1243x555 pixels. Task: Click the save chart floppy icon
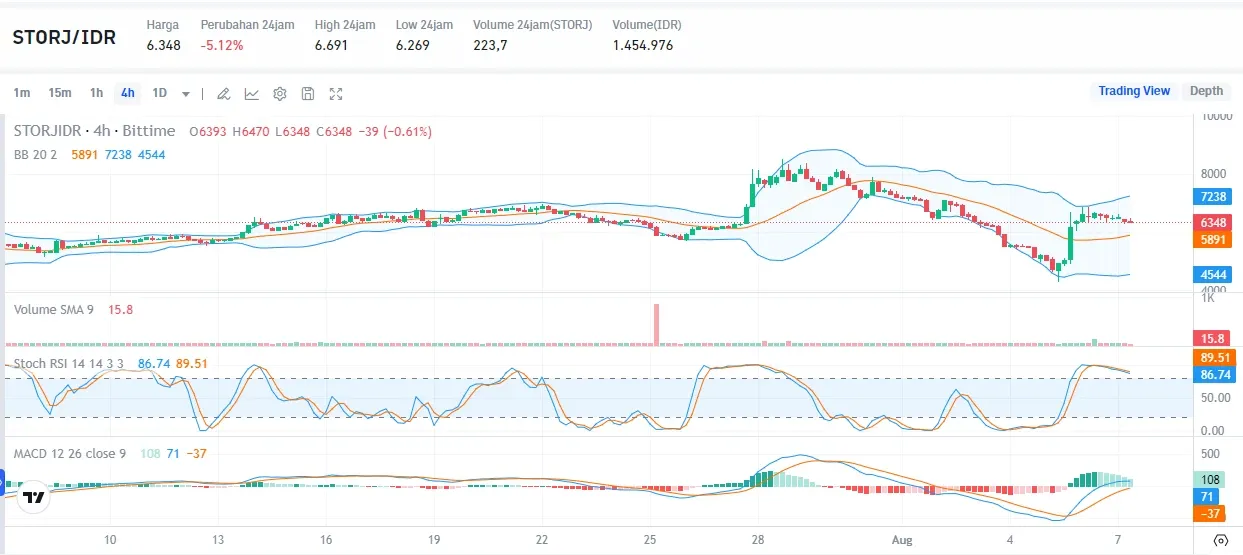point(308,94)
